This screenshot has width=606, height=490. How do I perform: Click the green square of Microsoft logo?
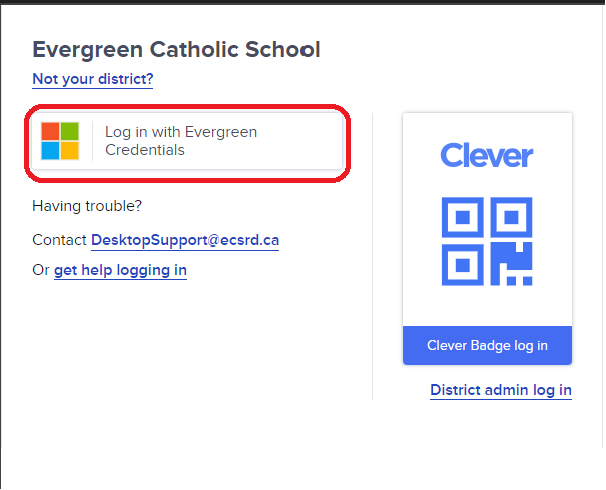(x=70, y=131)
